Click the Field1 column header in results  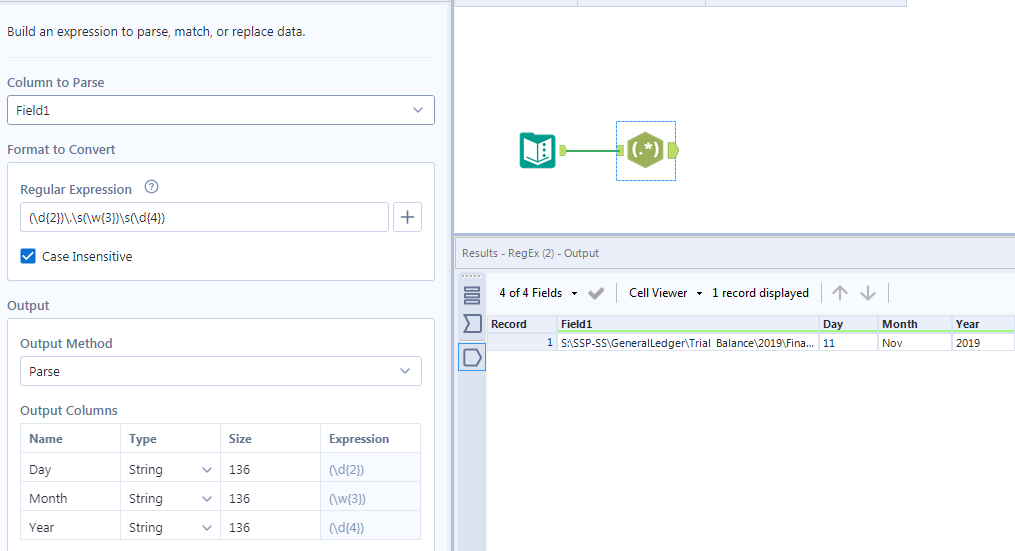tap(687, 324)
